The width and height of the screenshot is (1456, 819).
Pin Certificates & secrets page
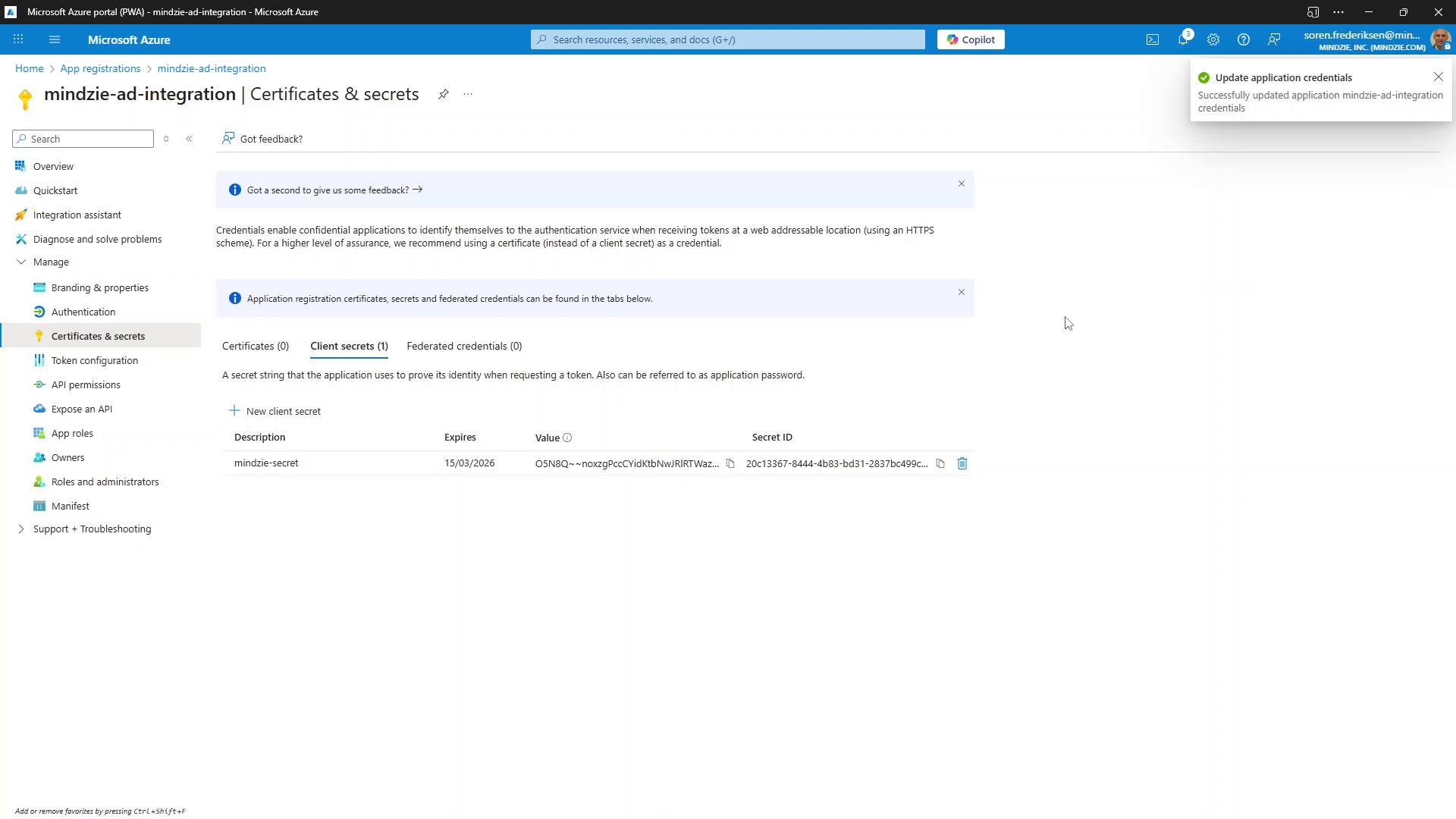[x=444, y=94]
